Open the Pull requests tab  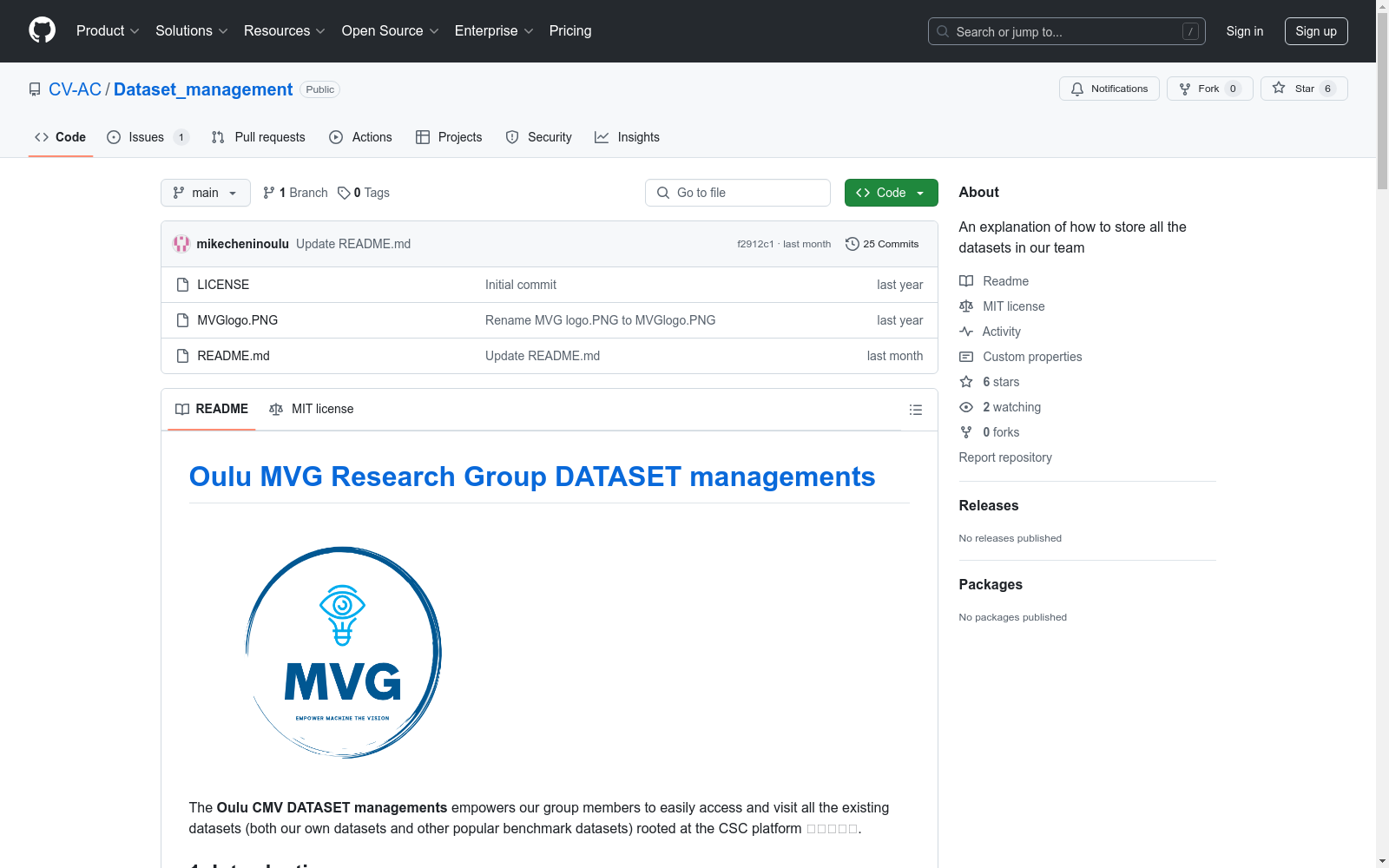[258, 137]
